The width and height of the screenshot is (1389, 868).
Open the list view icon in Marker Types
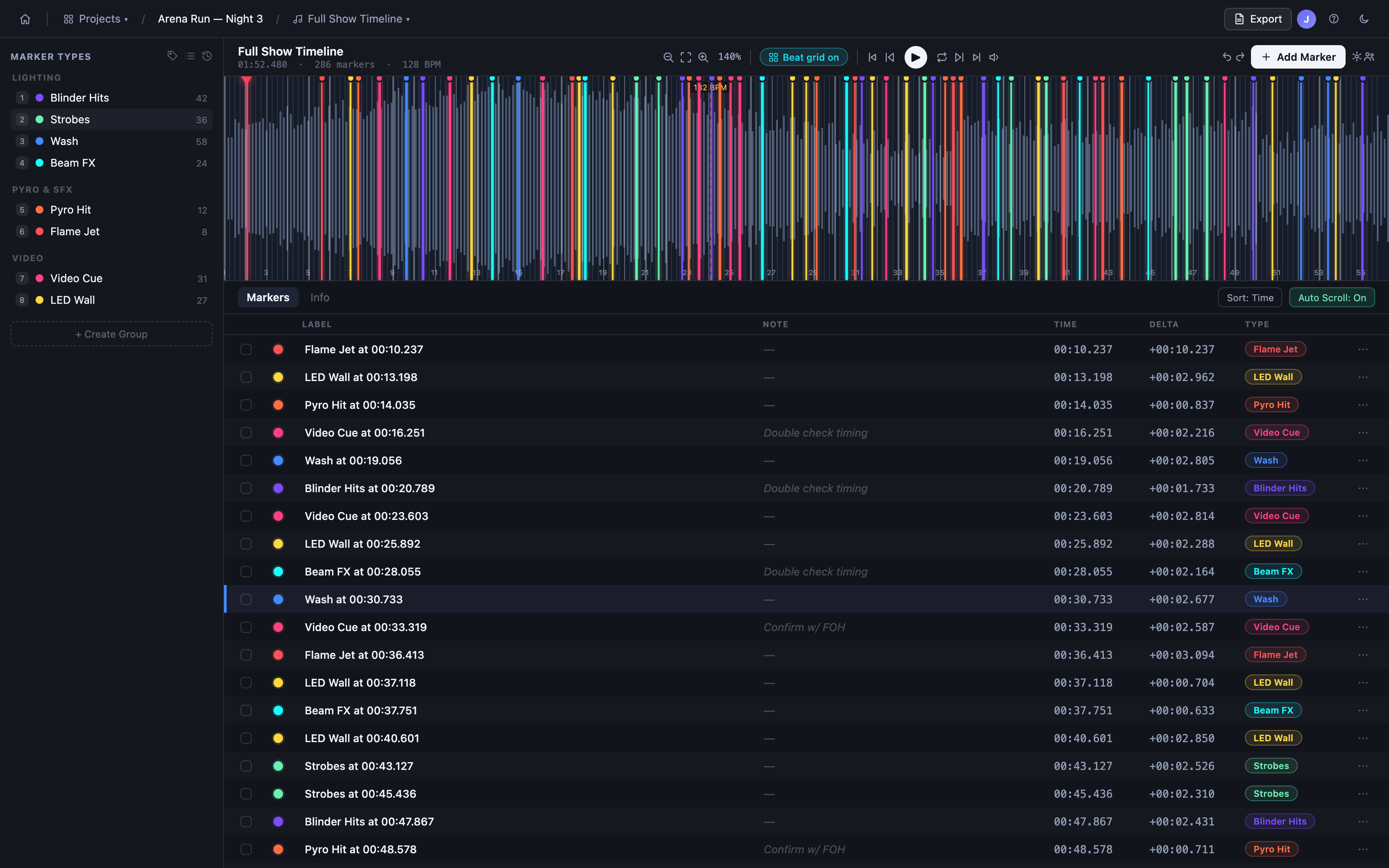tap(189, 56)
